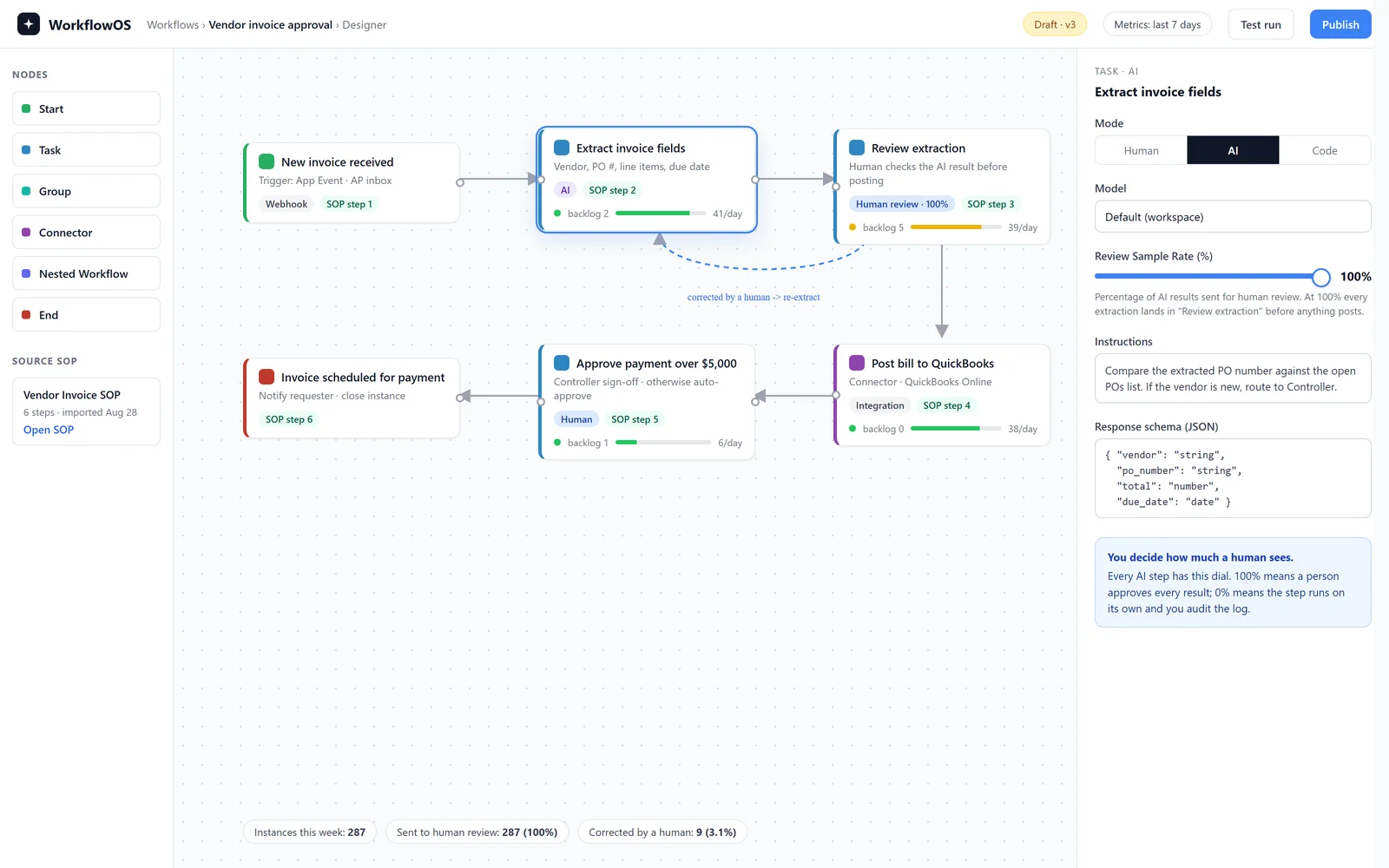Click the Publish button
This screenshot has width=1389, height=868.
(x=1340, y=24)
